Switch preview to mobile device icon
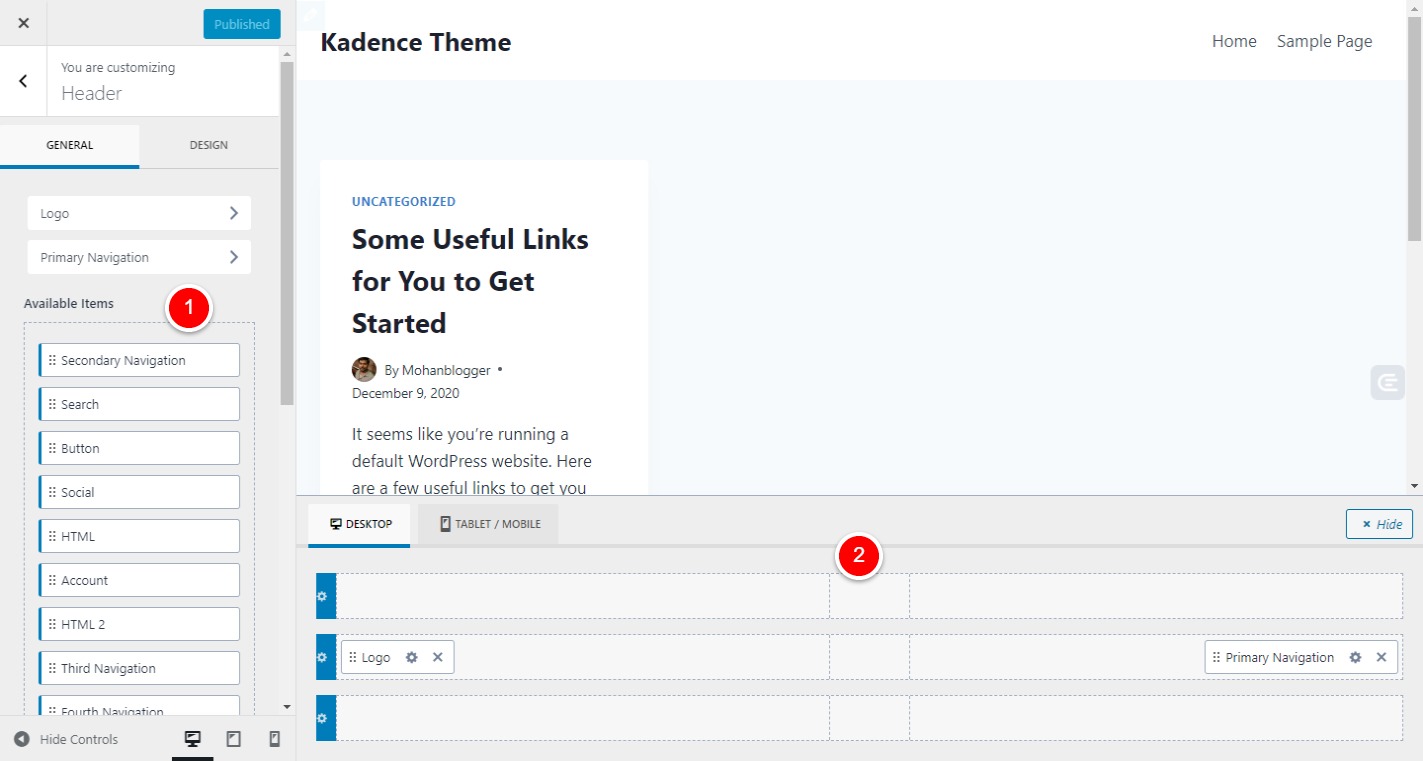The image size is (1423, 761). 275,739
